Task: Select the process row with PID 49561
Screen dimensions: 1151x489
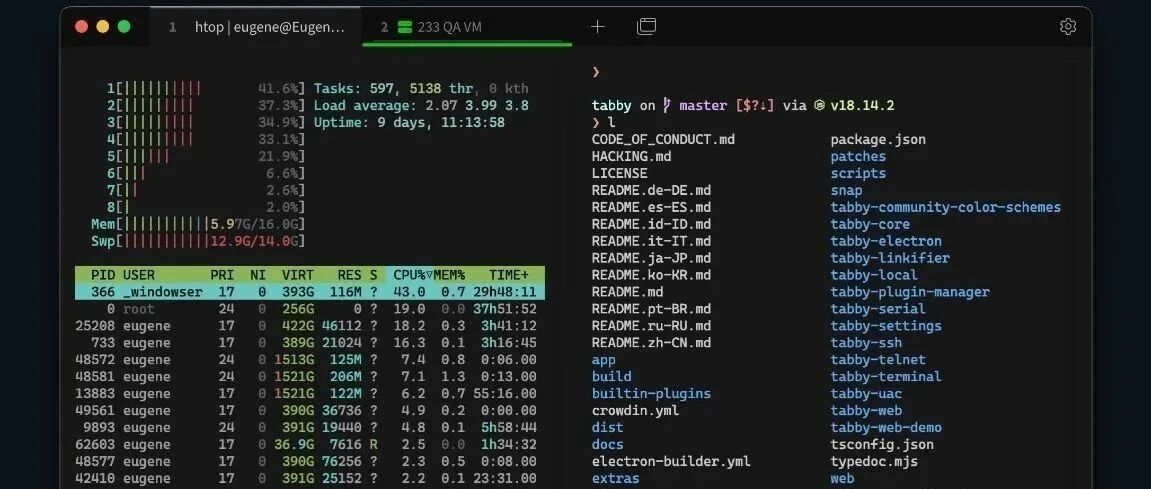Action: 310,410
